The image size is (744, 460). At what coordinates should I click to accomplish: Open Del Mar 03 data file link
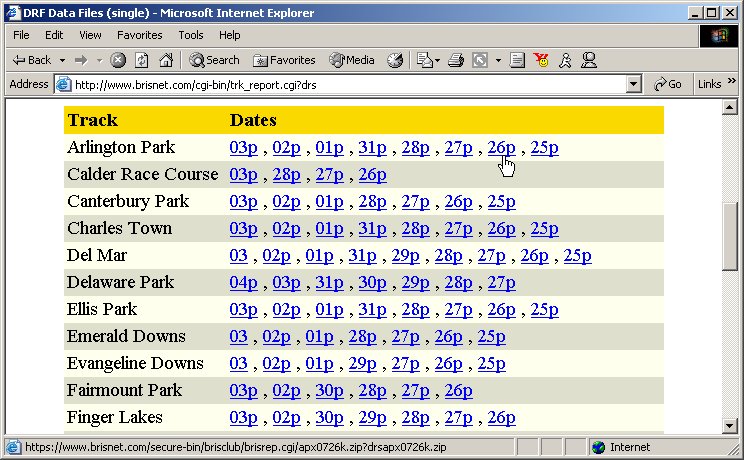point(238,256)
